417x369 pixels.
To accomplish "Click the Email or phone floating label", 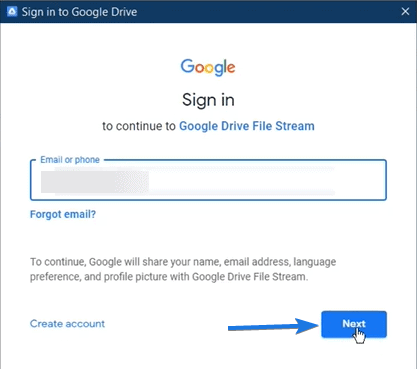I will [70, 160].
